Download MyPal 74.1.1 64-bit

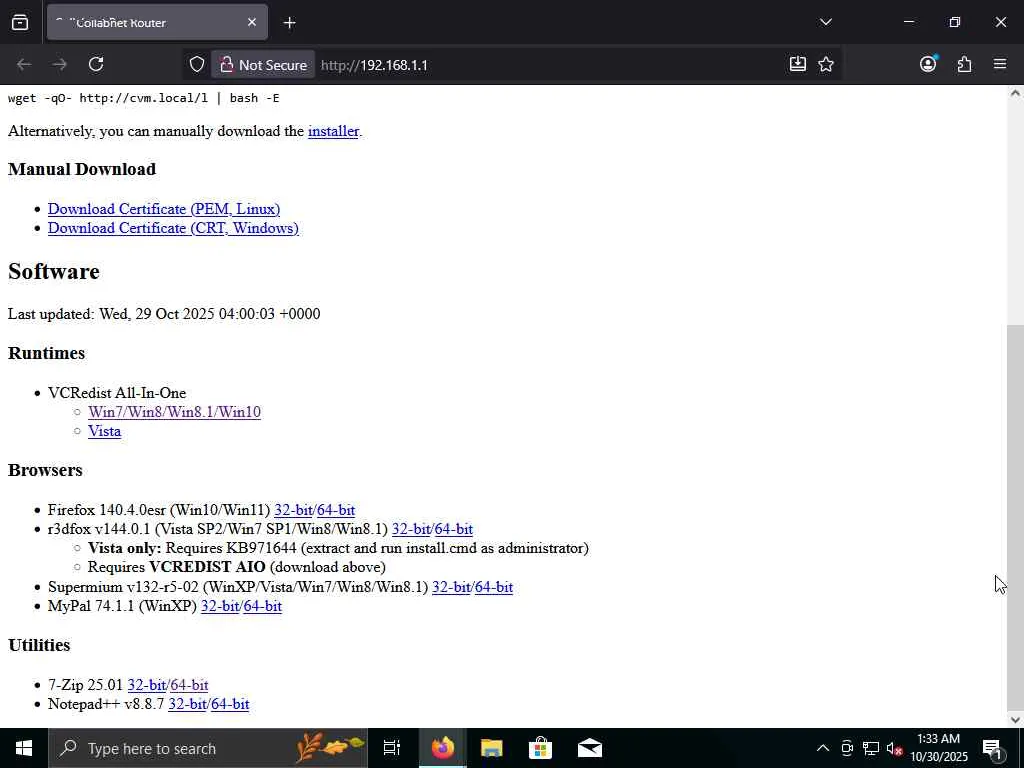(x=263, y=606)
